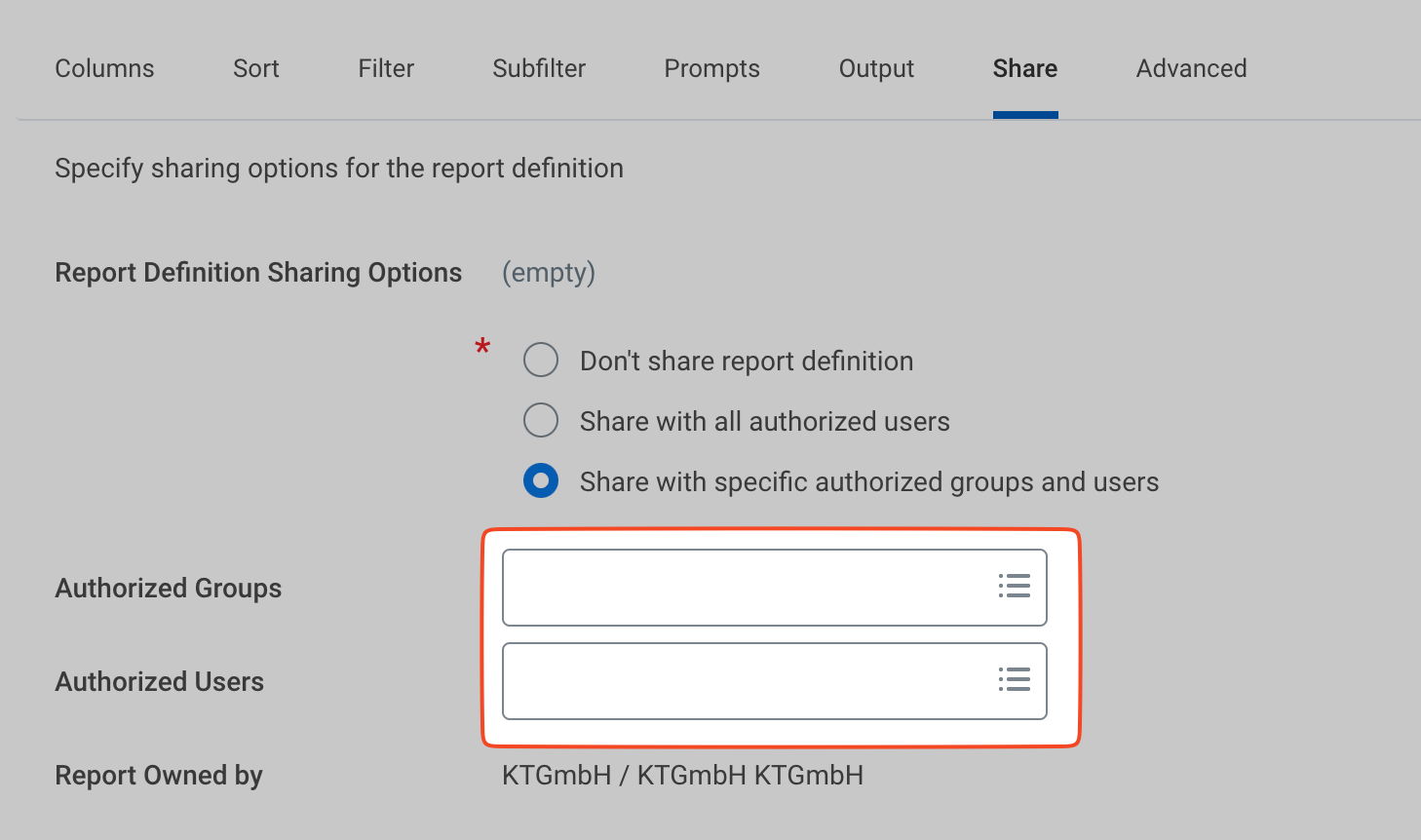The height and width of the screenshot is (840, 1421).
Task: Open the Subfilter tab
Action: [x=539, y=68]
